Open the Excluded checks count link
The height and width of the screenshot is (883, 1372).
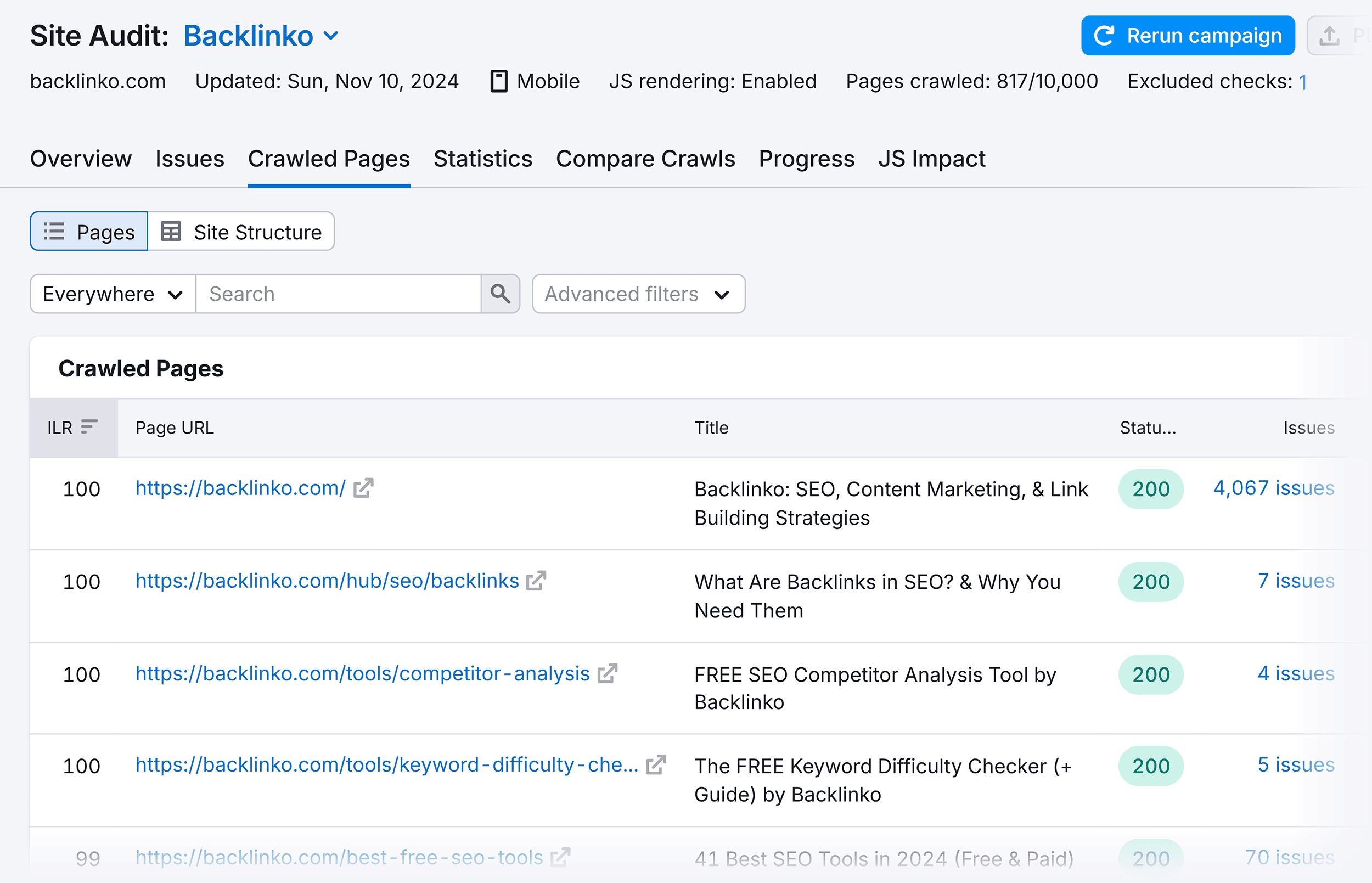coord(1303,82)
